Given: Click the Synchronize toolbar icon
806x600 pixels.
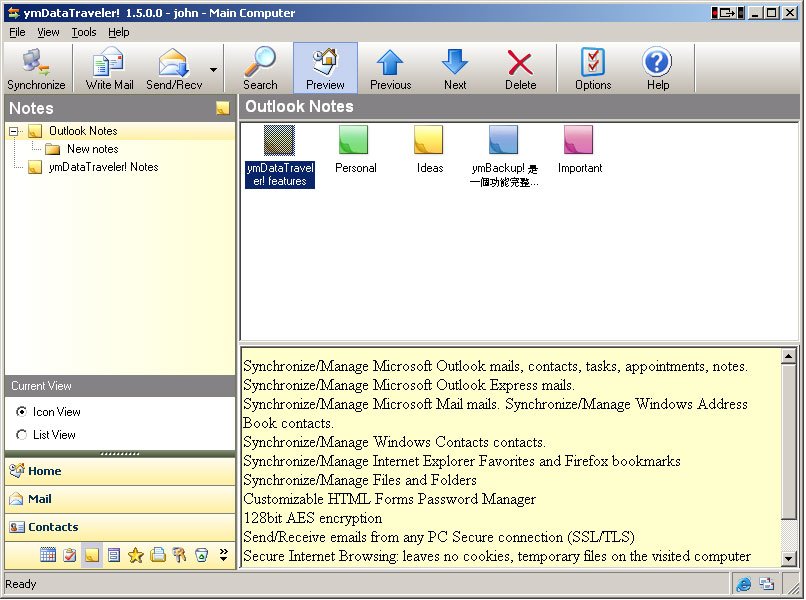Looking at the screenshot, I should (x=36, y=68).
